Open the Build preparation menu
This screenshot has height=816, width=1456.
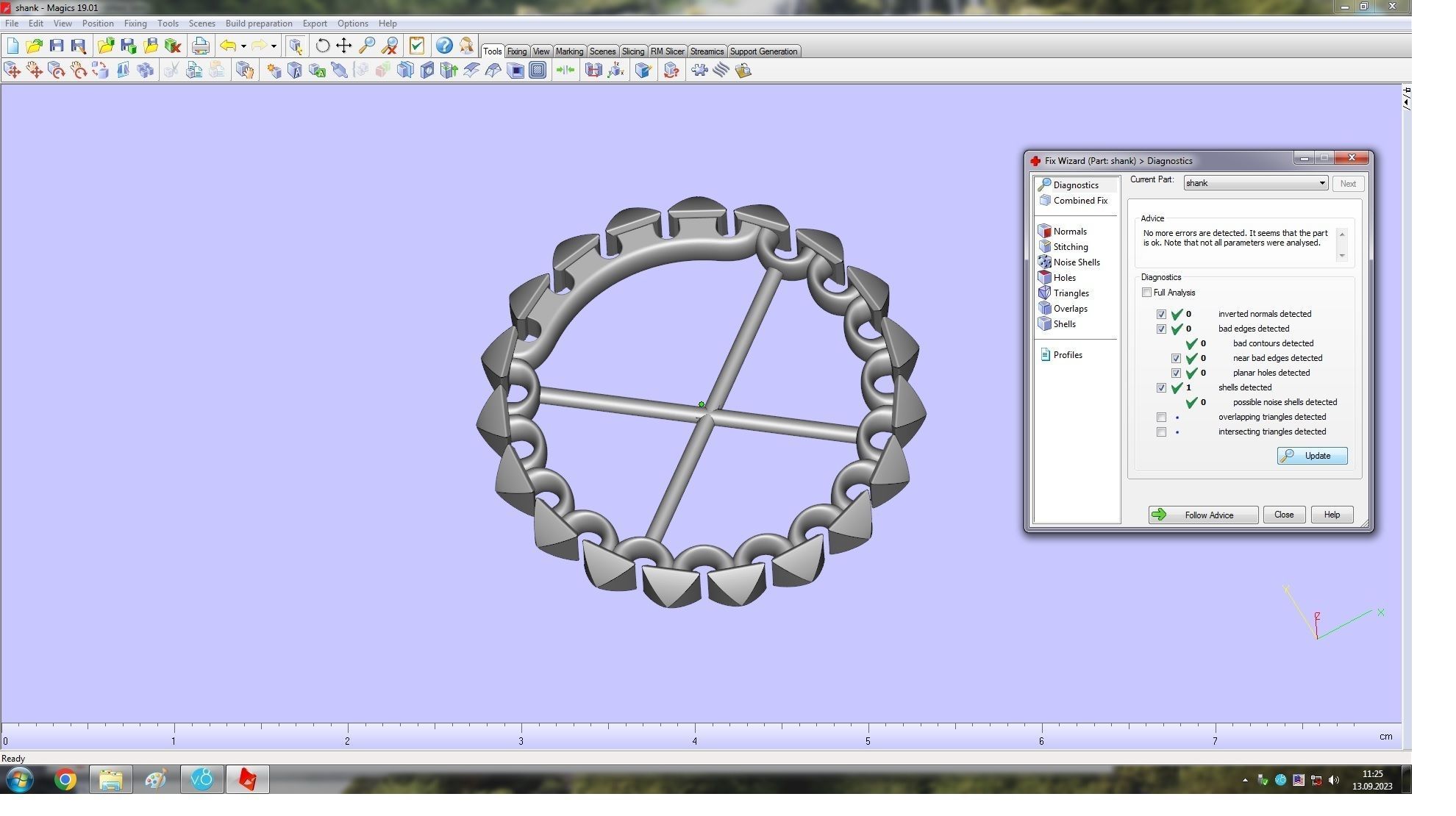[258, 24]
